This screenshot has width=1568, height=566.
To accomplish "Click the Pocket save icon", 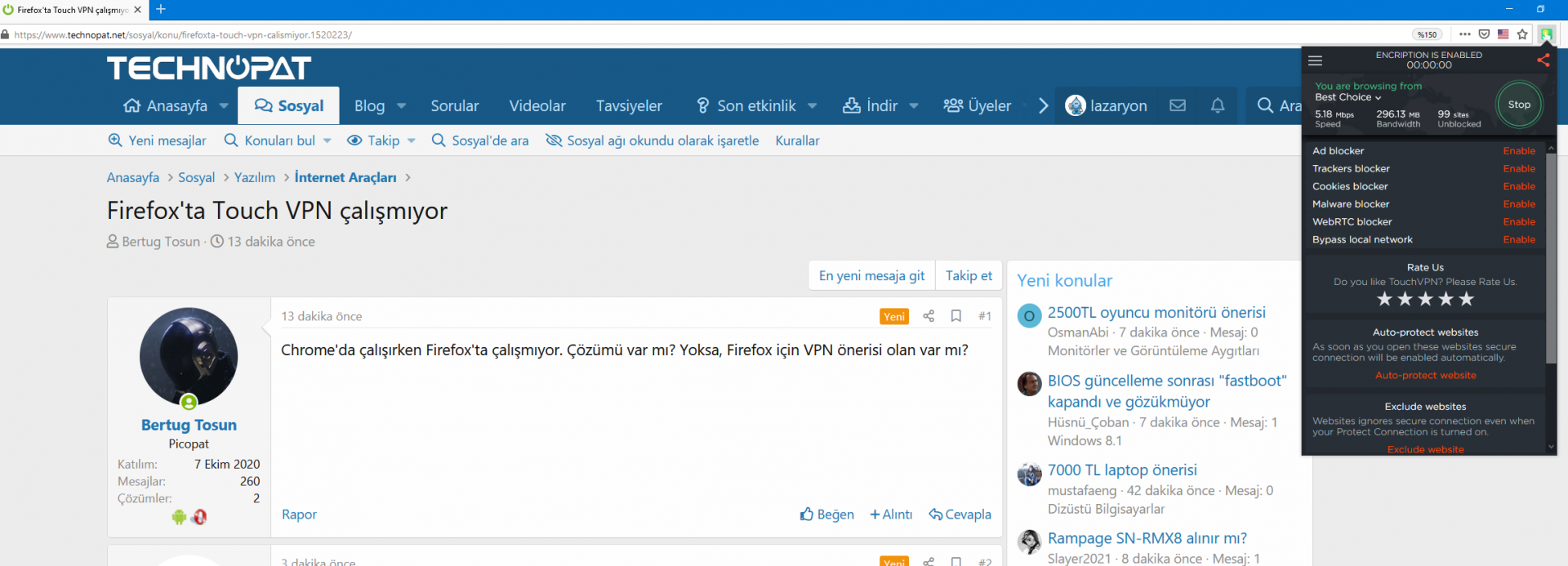I will pyautogui.click(x=1484, y=34).
